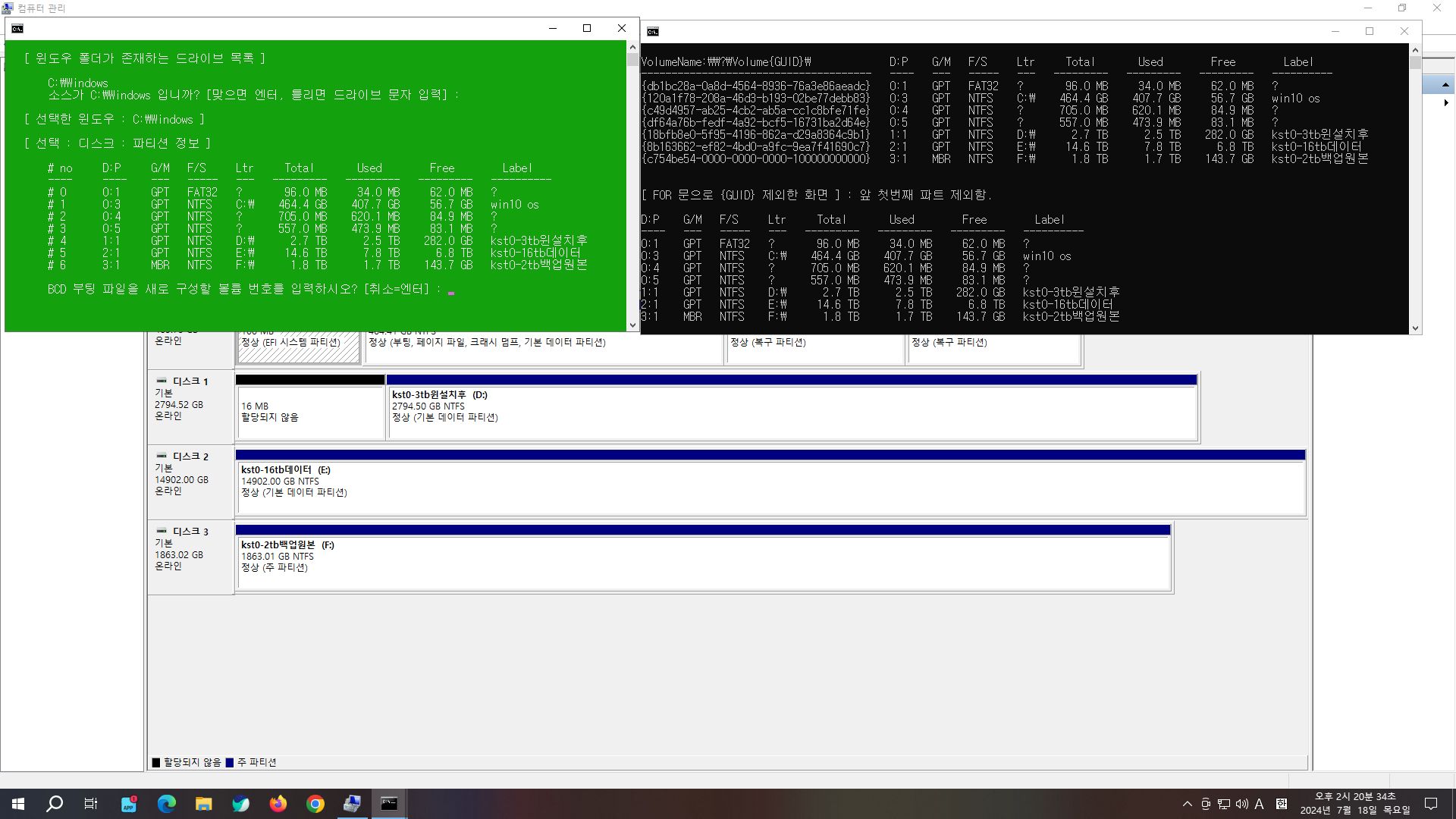The image size is (1456, 819).
Task: Open the clock and calendar flyout
Action: [x=1355, y=804]
